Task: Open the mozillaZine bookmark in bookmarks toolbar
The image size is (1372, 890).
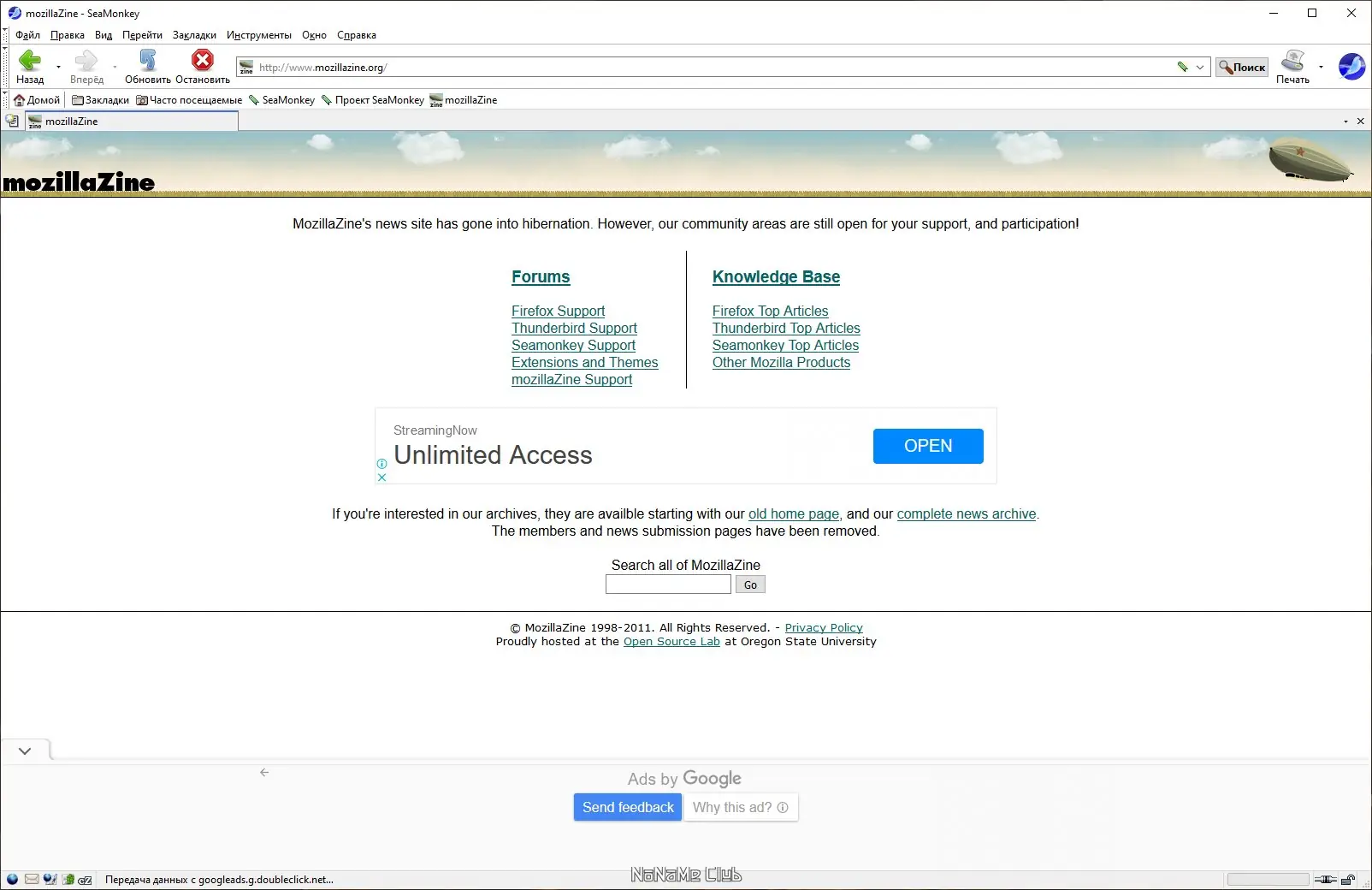Action: tap(464, 100)
